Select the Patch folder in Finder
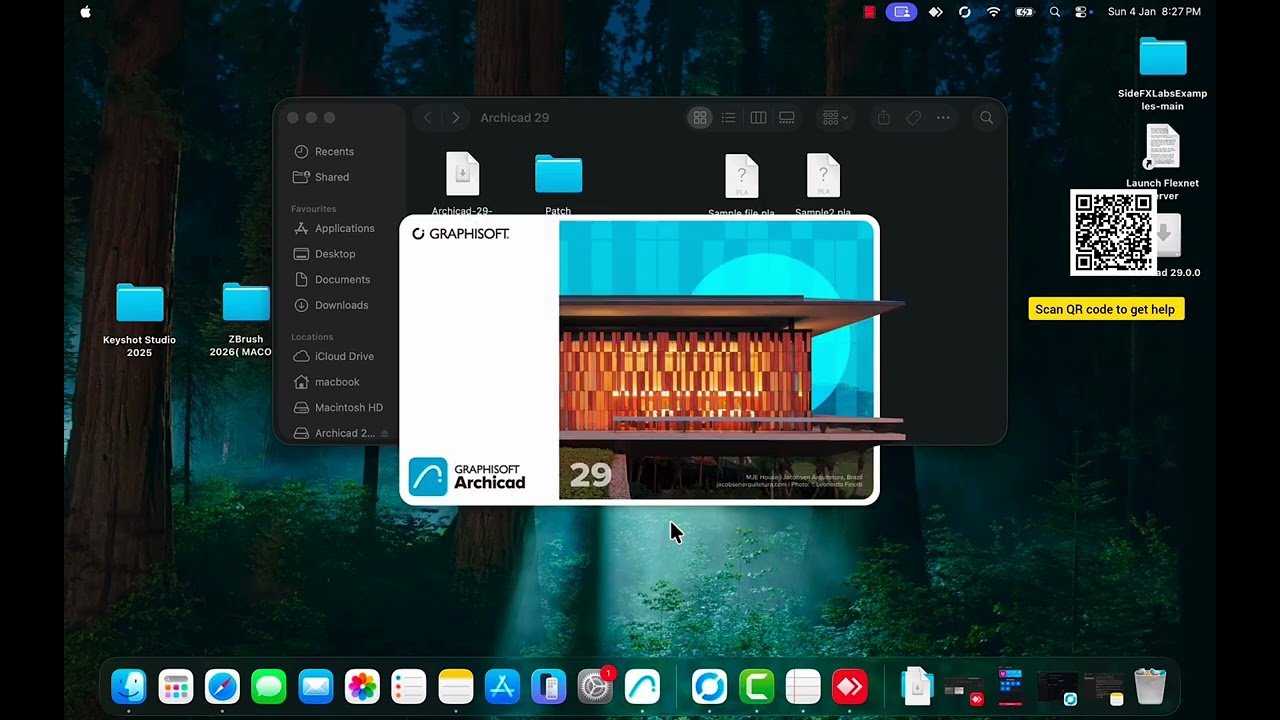 pos(558,174)
